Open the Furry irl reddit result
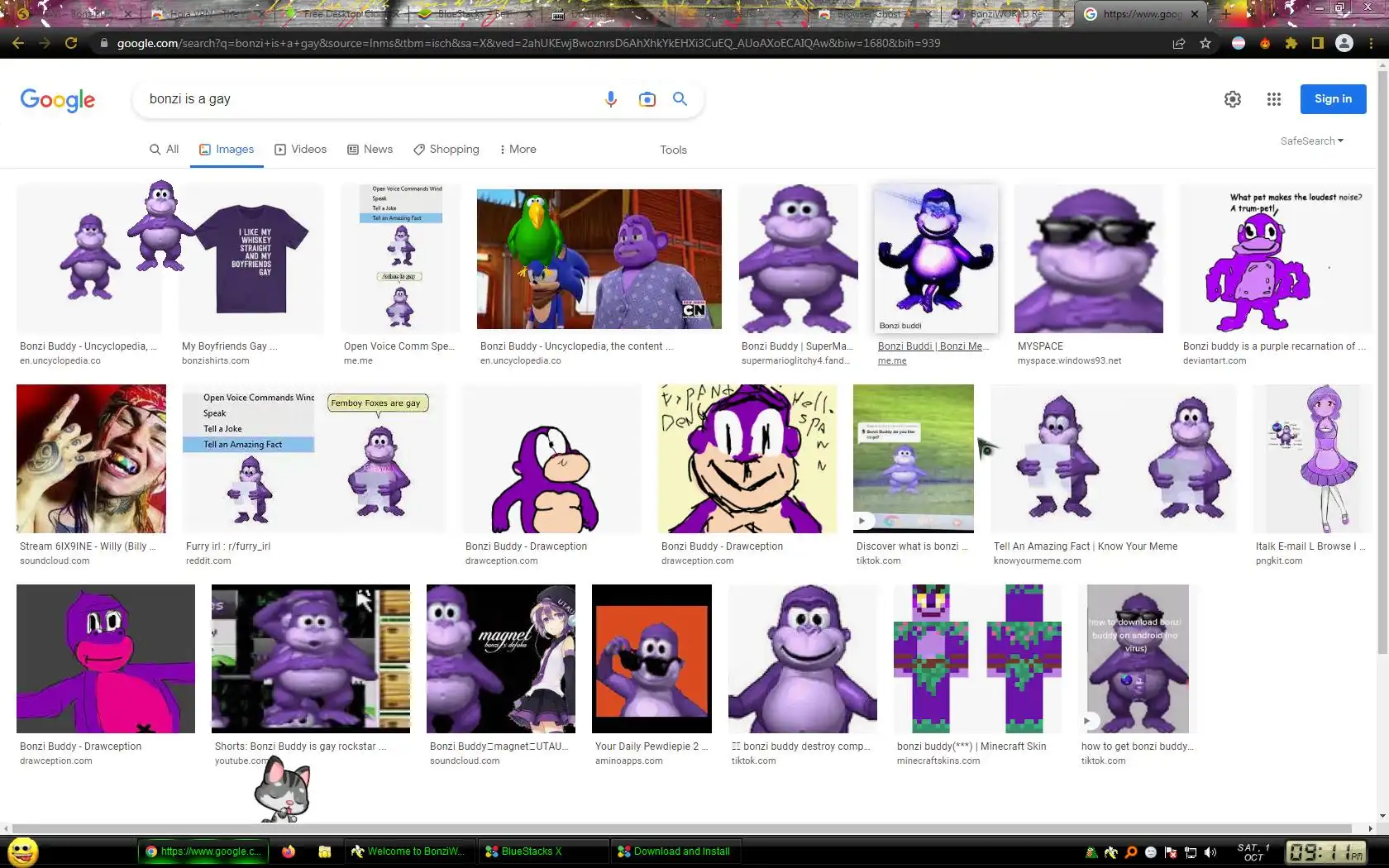The image size is (1389, 868). point(228,546)
